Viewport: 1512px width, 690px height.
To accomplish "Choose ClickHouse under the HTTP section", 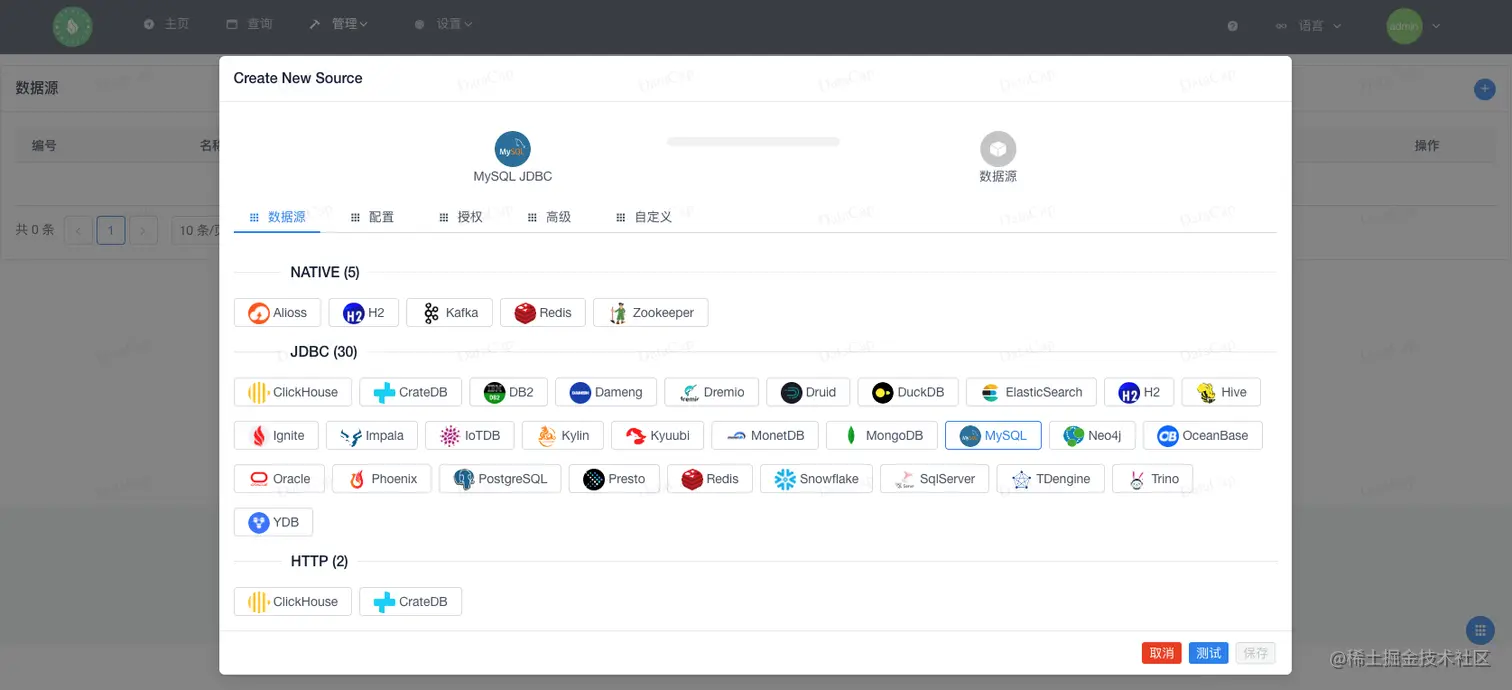I will [x=293, y=601].
